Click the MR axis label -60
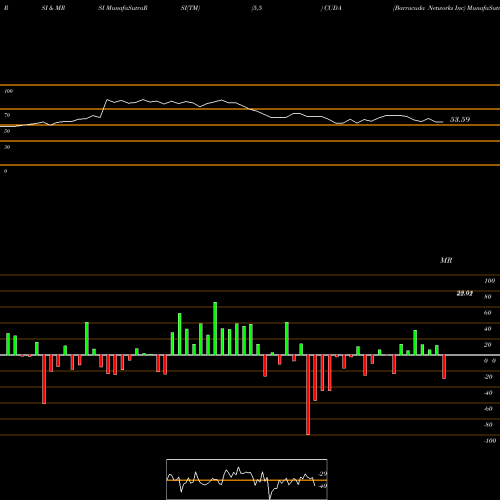This screenshot has height=500, width=500. (x=488, y=409)
